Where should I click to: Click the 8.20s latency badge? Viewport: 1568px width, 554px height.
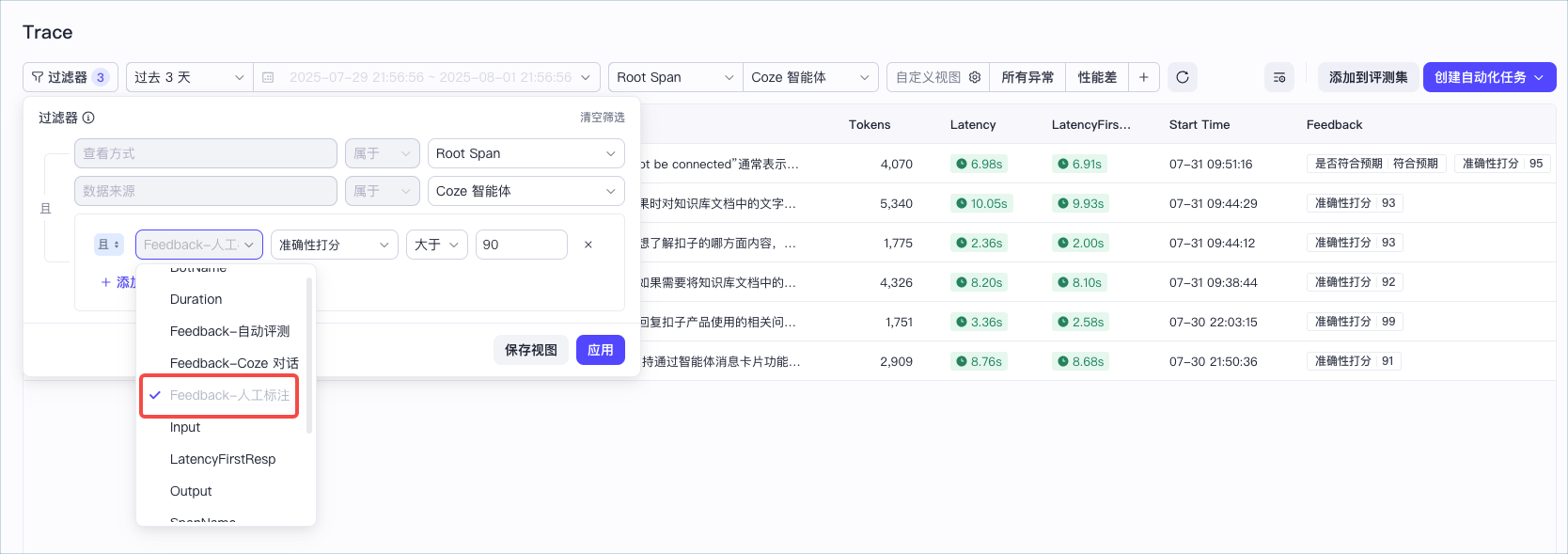(x=979, y=282)
